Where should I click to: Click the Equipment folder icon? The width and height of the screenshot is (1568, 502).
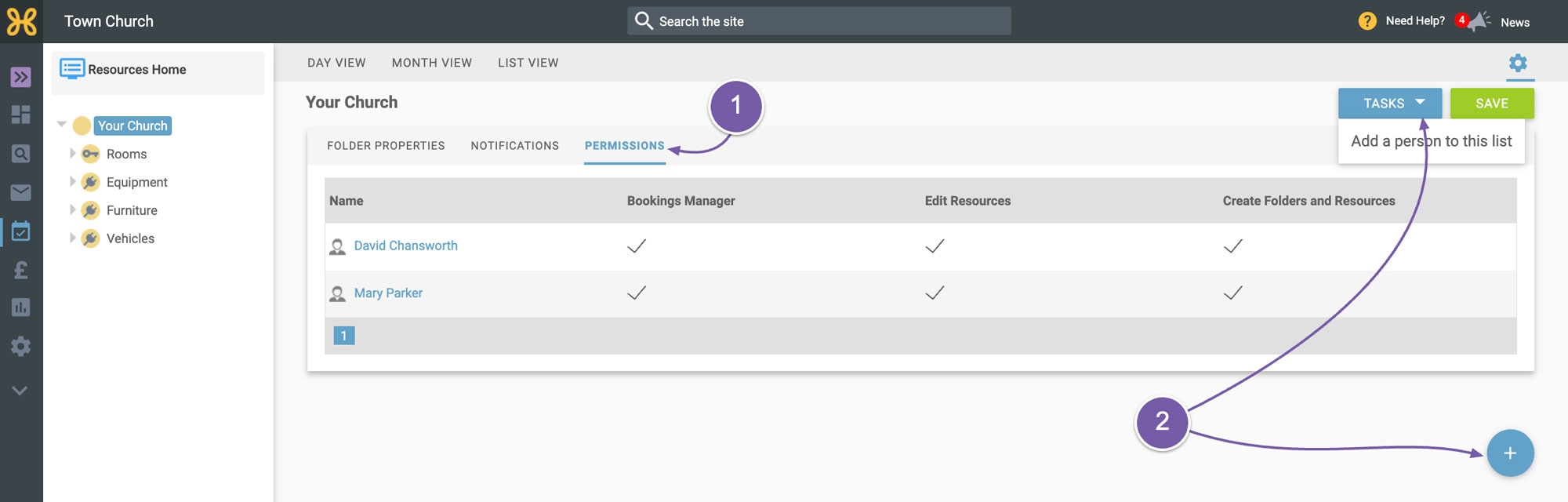coord(91,182)
